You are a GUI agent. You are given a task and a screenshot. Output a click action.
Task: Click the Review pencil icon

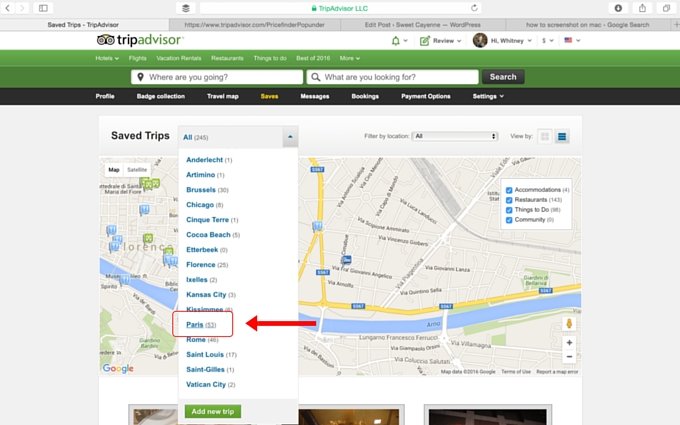pos(425,41)
